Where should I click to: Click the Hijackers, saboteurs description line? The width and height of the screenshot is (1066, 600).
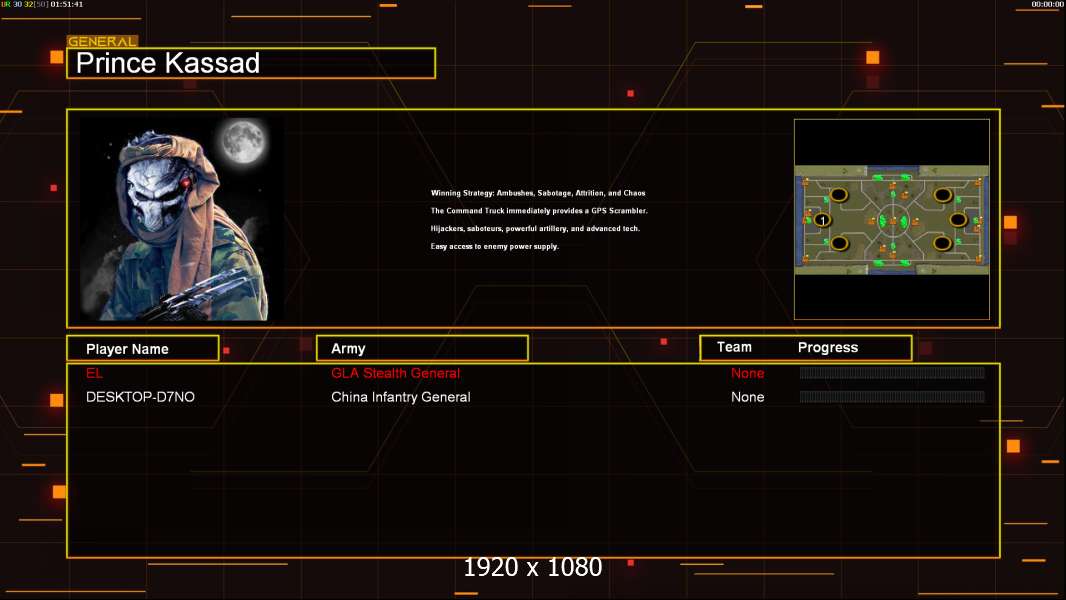click(x=535, y=228)
